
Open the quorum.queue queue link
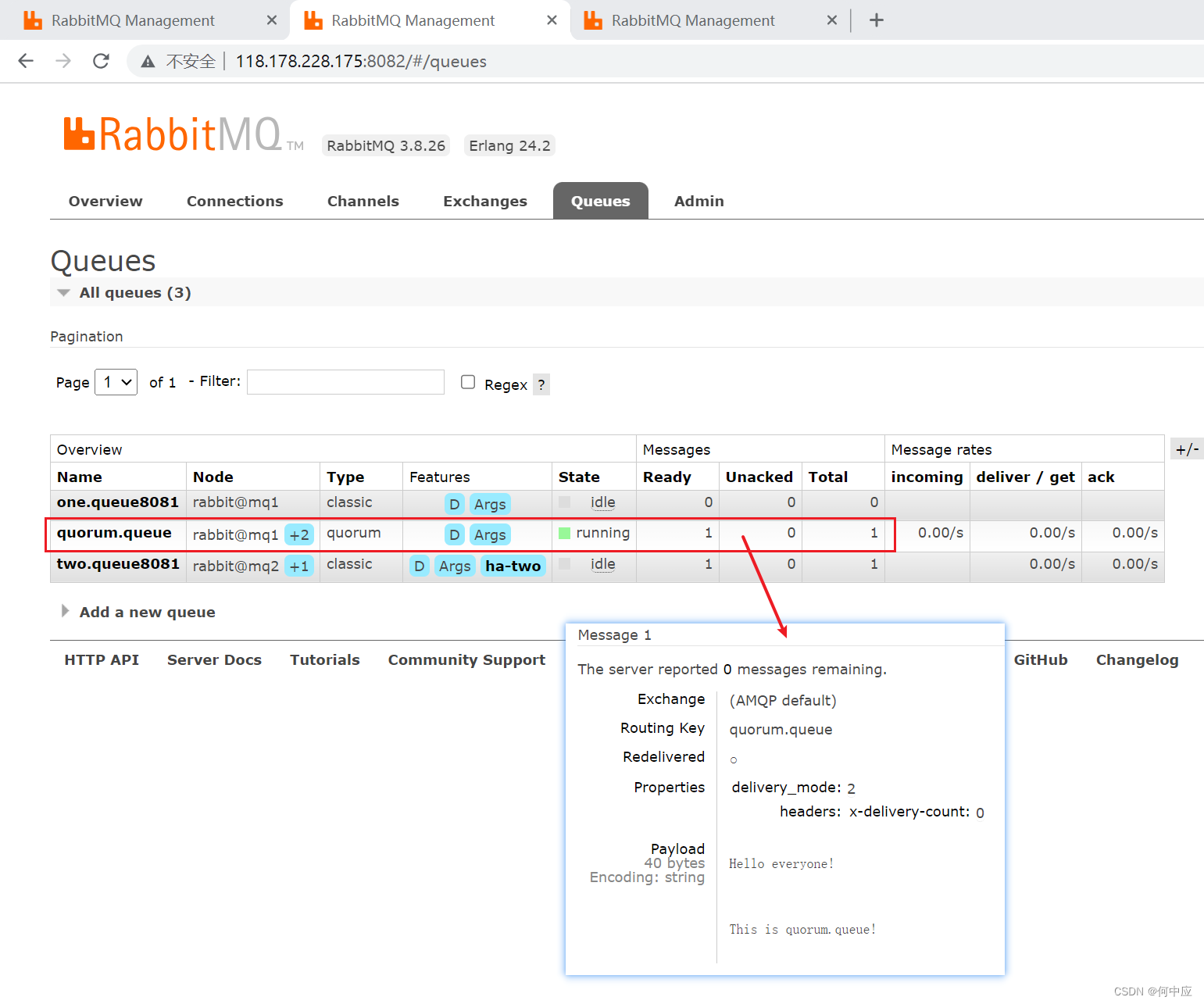coord(114,532)
